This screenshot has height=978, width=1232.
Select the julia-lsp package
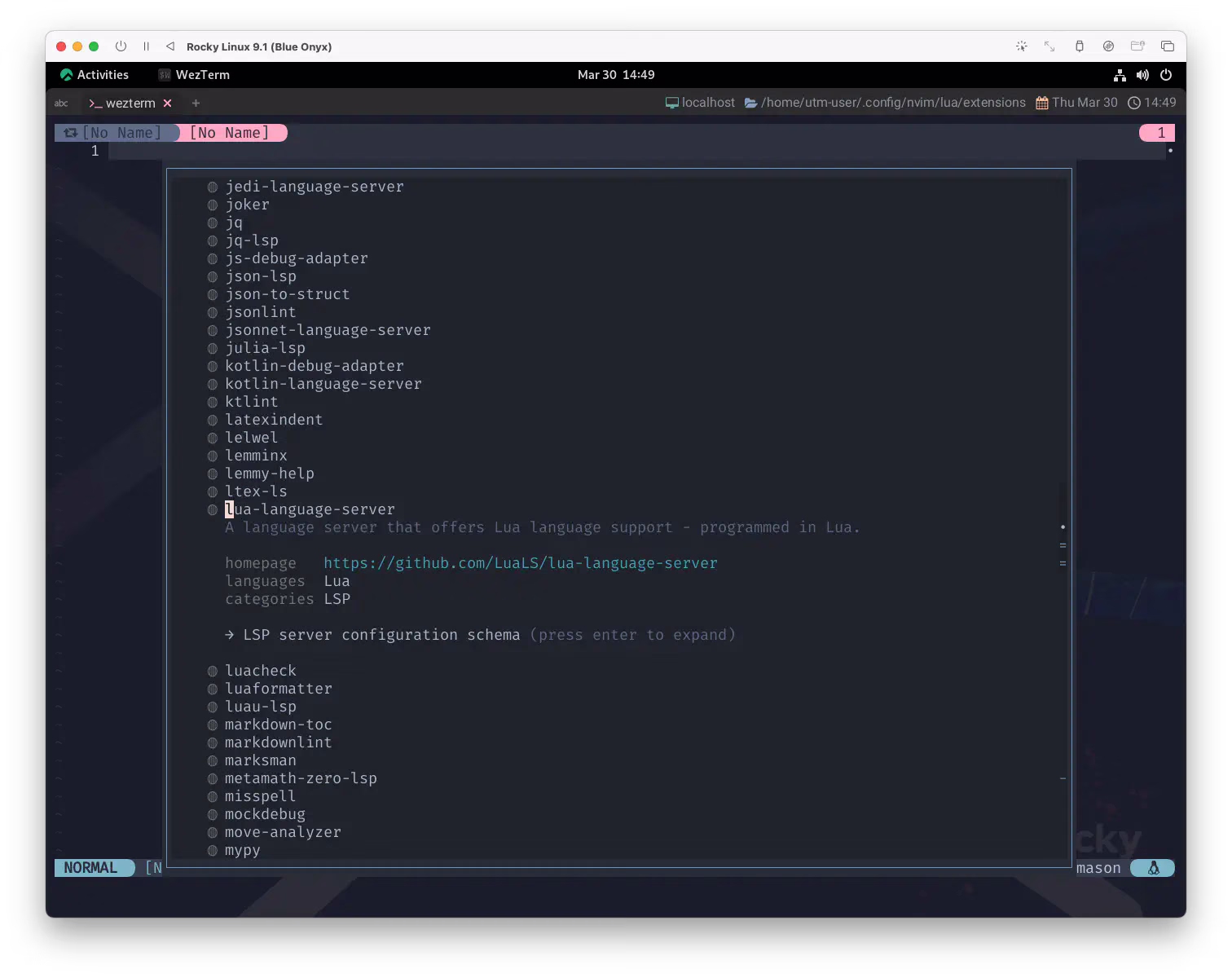coord(265,348)
